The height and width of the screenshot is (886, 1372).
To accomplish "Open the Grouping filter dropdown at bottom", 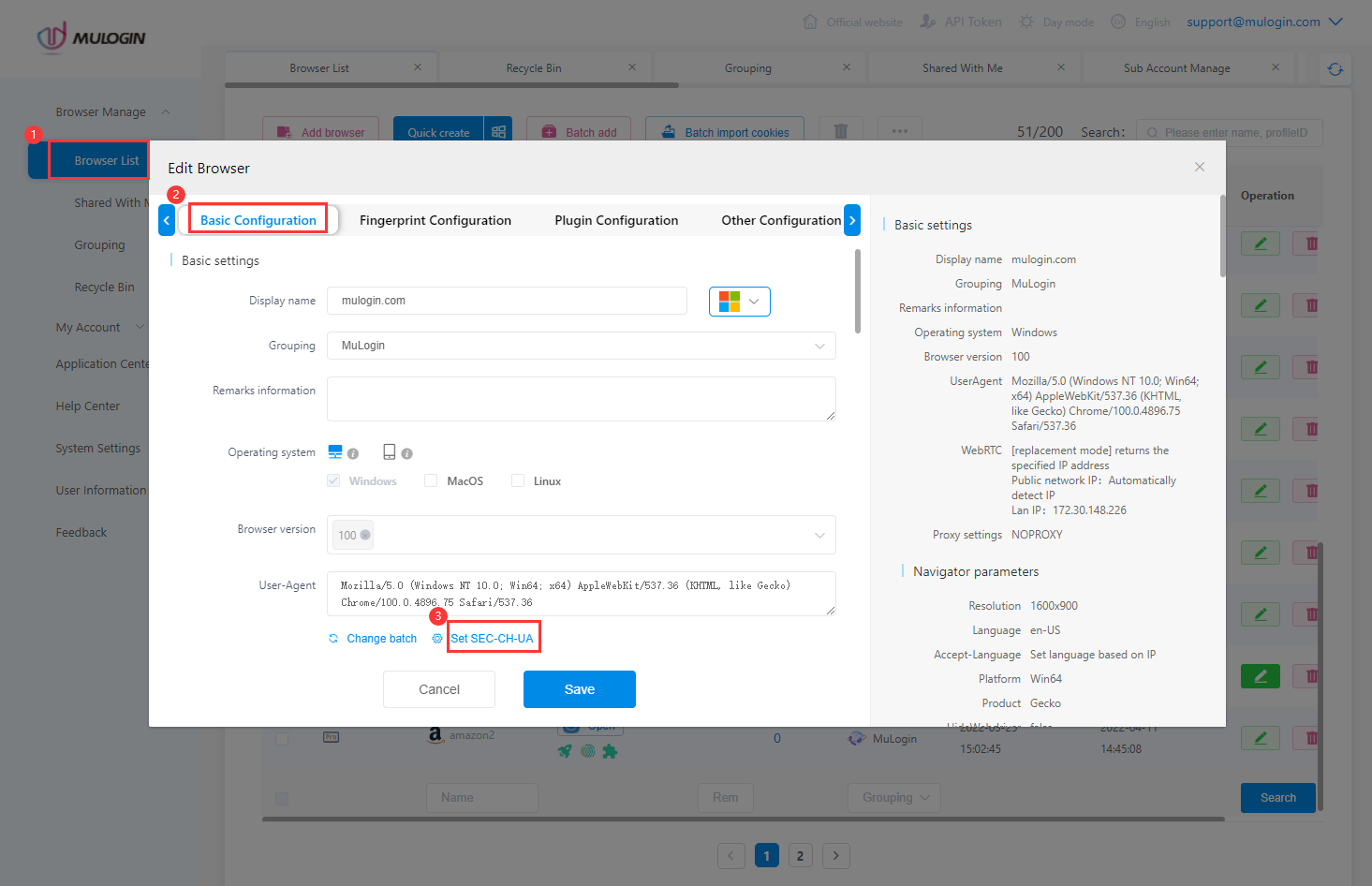I will pyautogui.click(x=893, y=797).
